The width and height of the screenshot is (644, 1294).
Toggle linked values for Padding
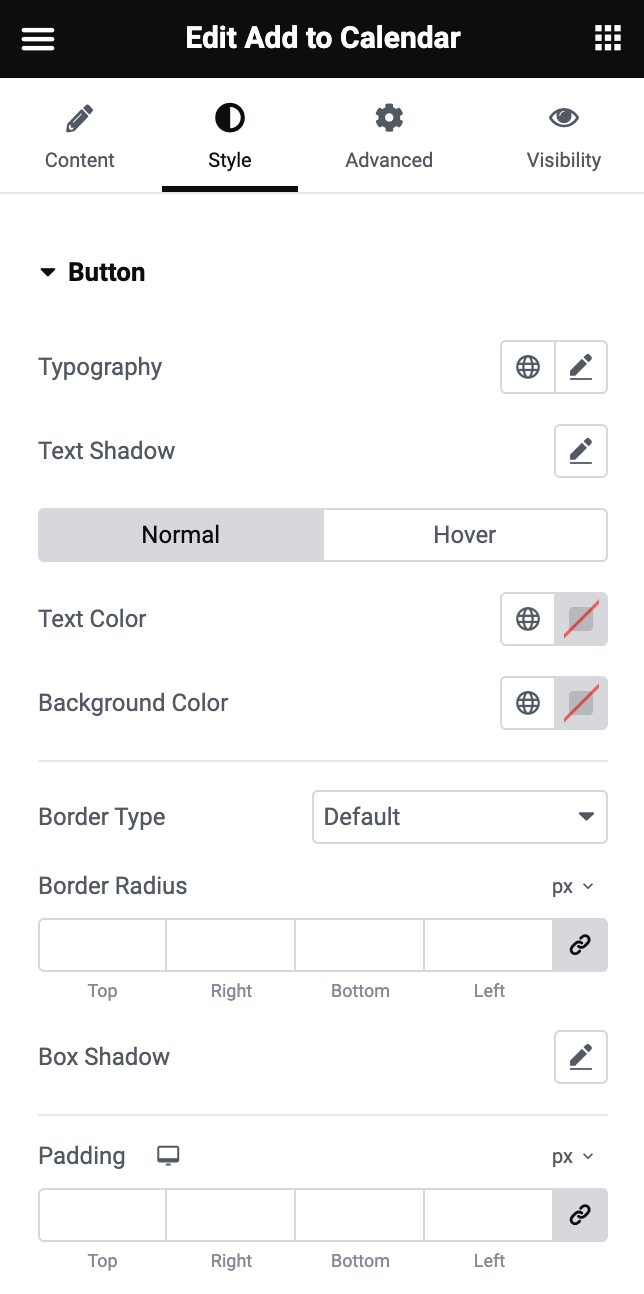[580, 1215]
